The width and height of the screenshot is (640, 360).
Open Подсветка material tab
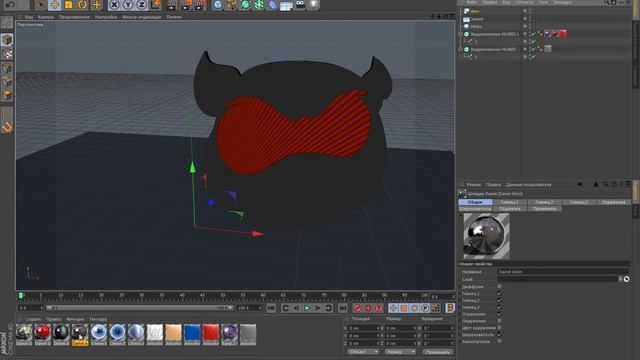click(x=509, y=209)
